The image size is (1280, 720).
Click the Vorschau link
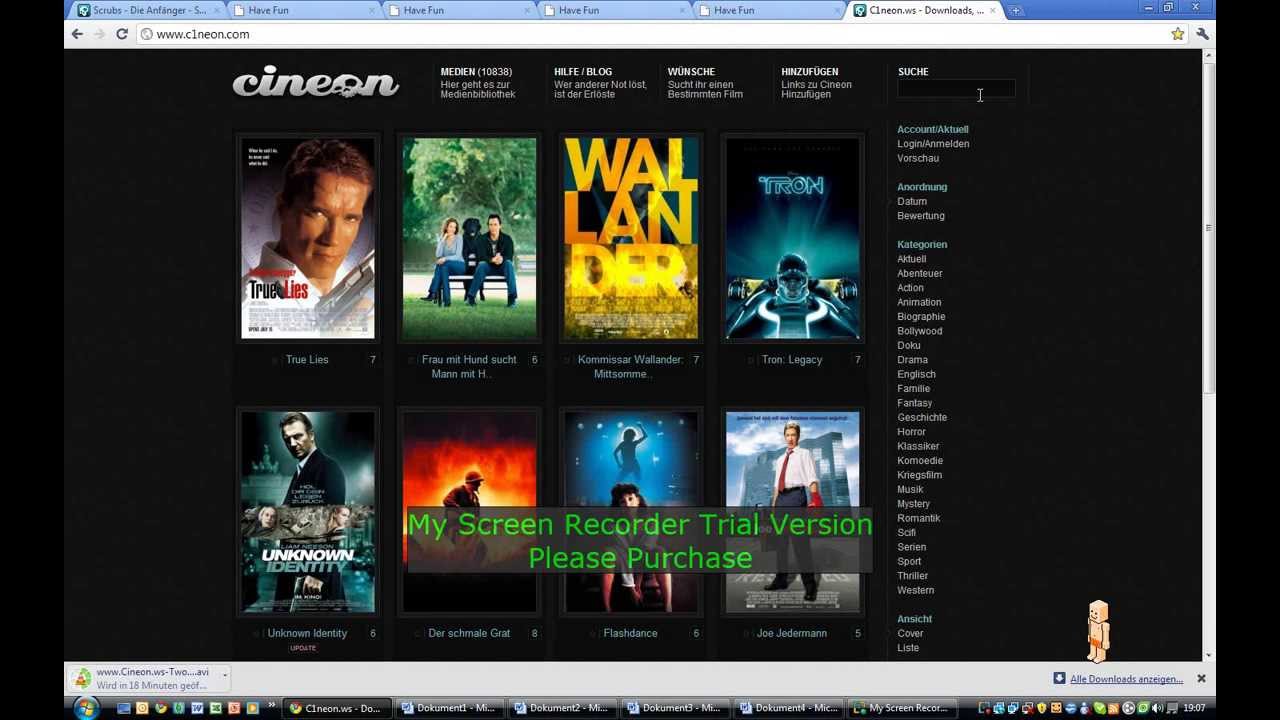[x=918, y=158]
